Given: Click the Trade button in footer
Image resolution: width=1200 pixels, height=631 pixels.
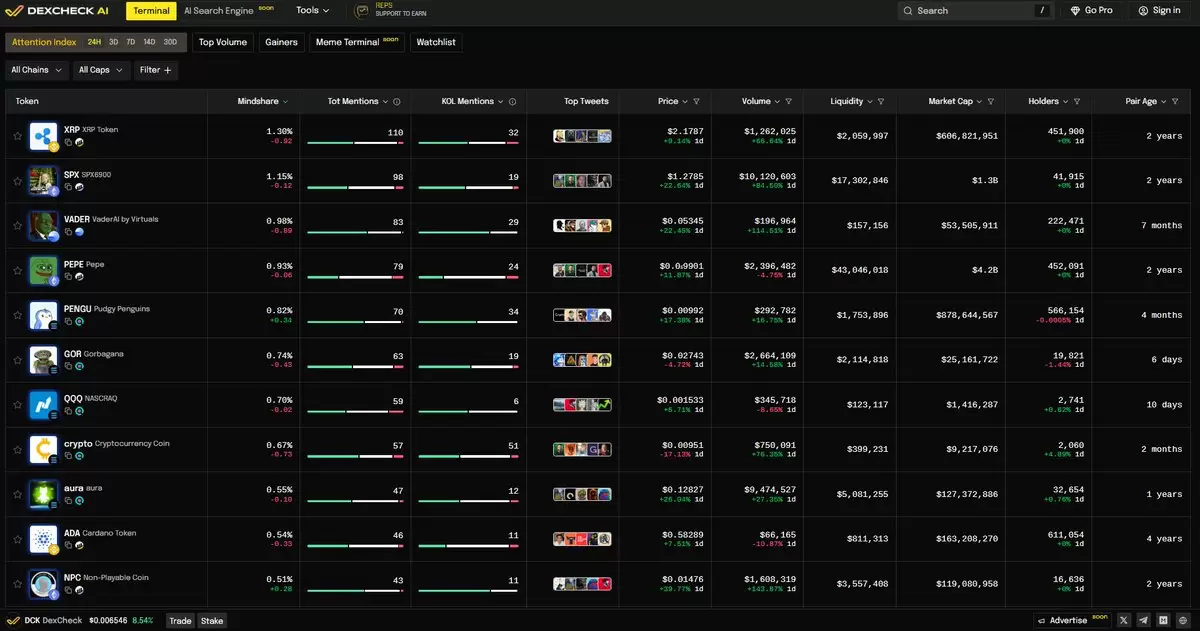Looking at the screenshot, I should pyautogui.click(x=180, y=621).
